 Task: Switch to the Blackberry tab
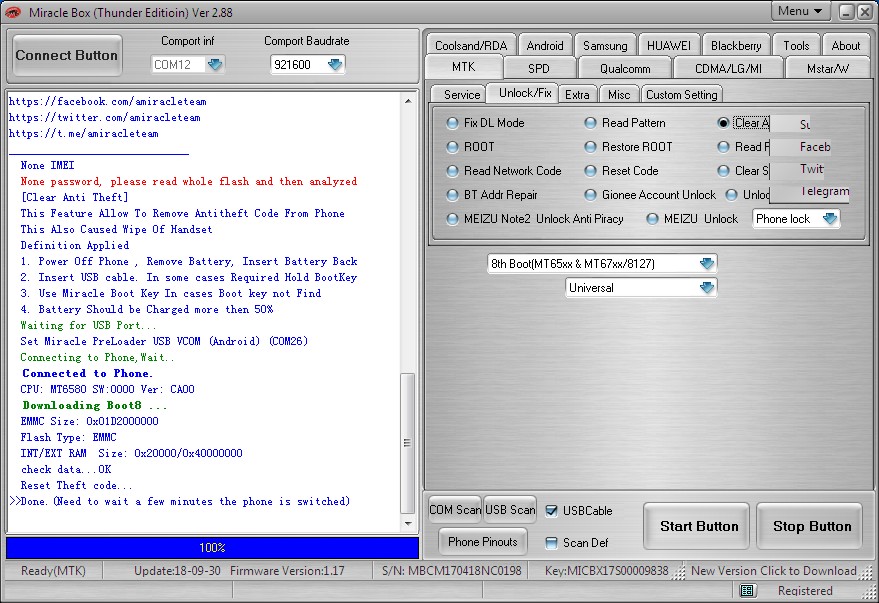(x=736, y=45)
